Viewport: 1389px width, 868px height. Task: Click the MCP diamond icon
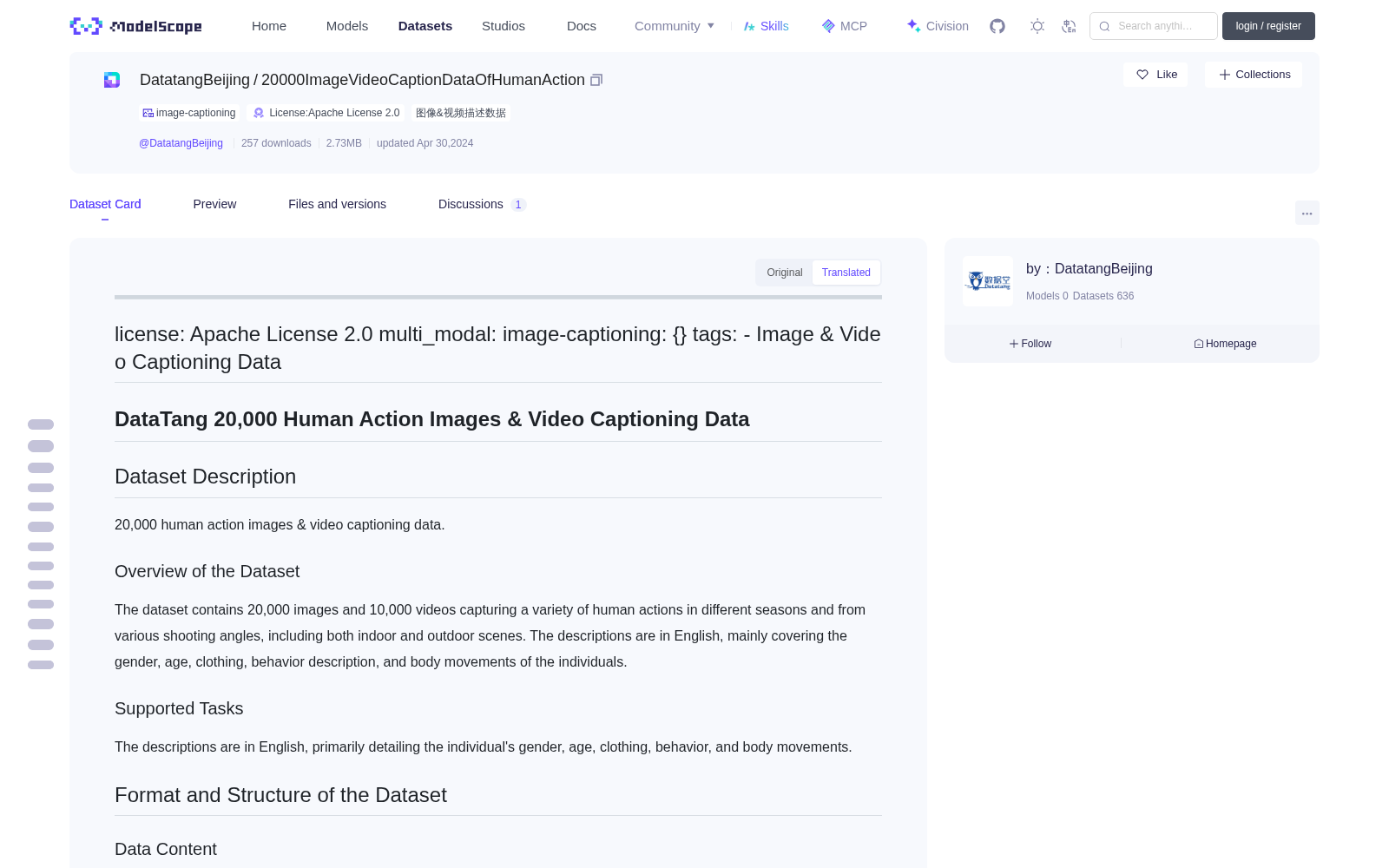click(x=828, y=26)
